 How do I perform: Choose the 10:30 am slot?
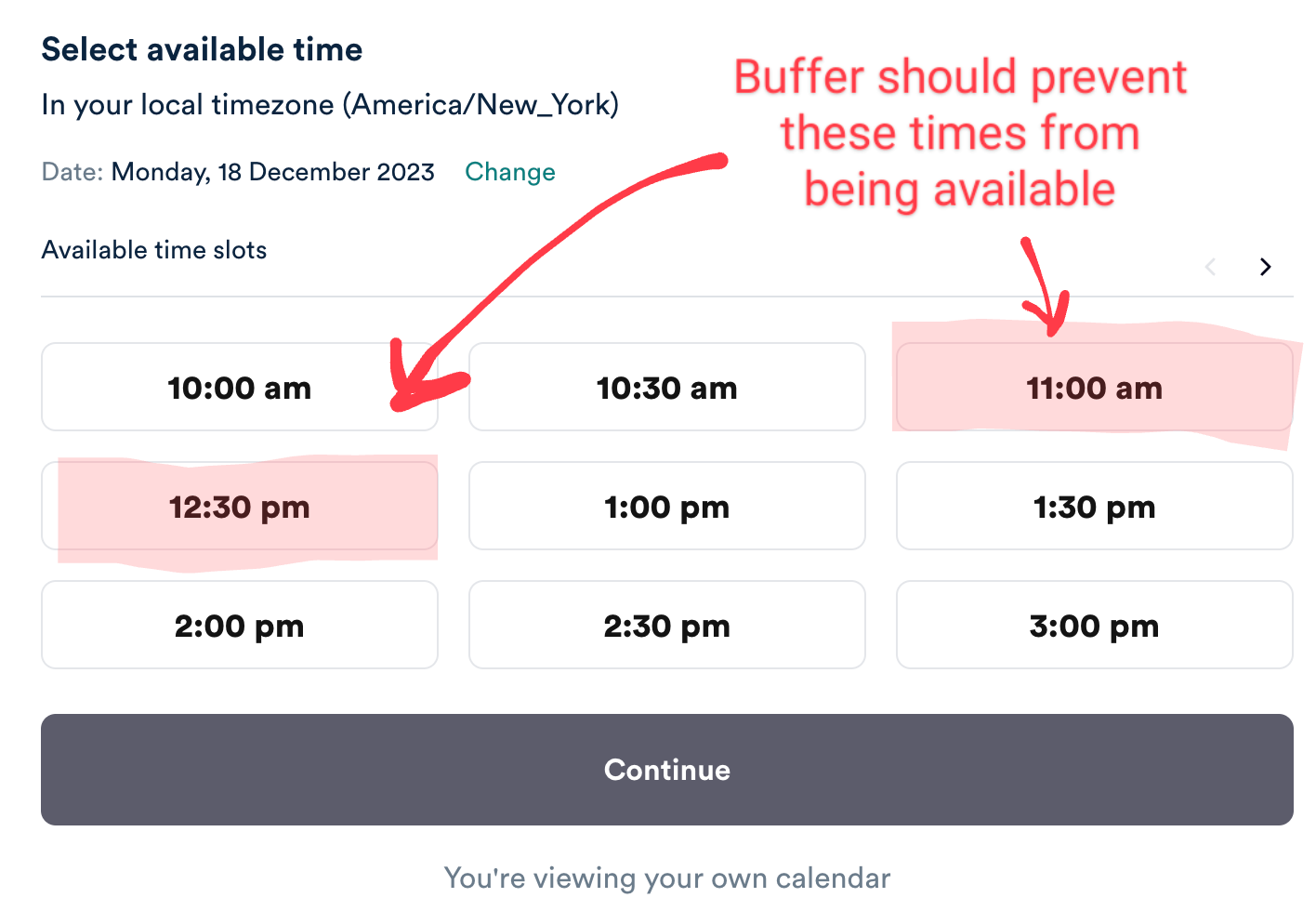pyautogui.click(x=666, y=388)
